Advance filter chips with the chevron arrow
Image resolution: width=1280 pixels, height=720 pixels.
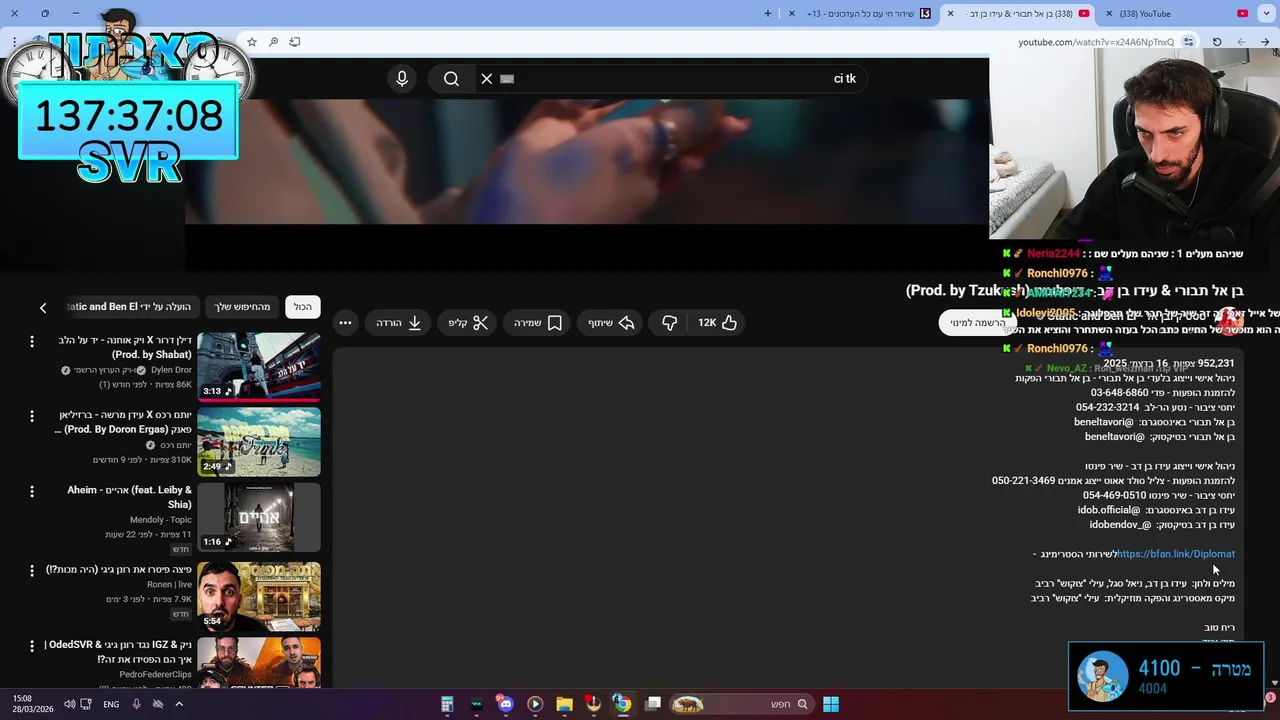click(x=43, y=308)
